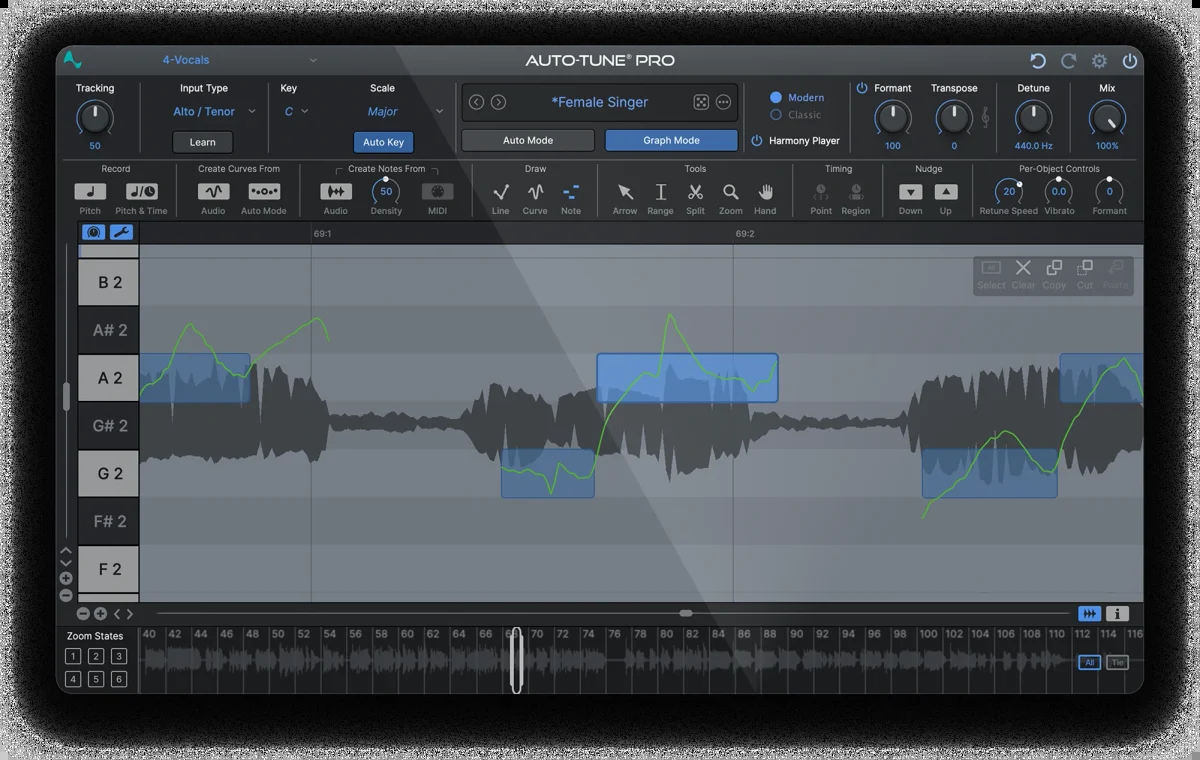
Task: Toggle the auto-scroll arrows button
Action: click(x=1089, y=614)
